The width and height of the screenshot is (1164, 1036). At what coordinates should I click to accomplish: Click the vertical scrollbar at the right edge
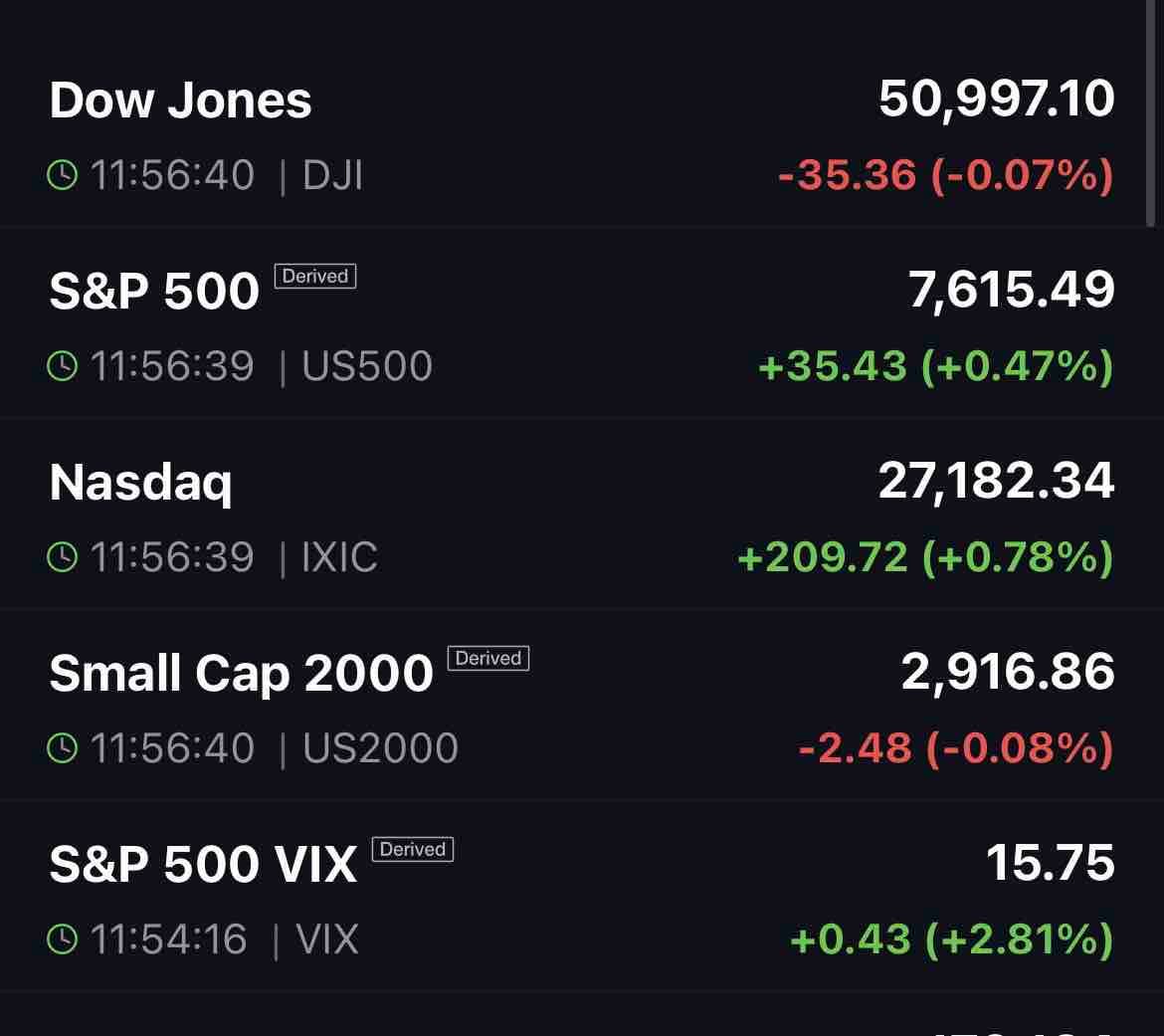(1151, 111)
